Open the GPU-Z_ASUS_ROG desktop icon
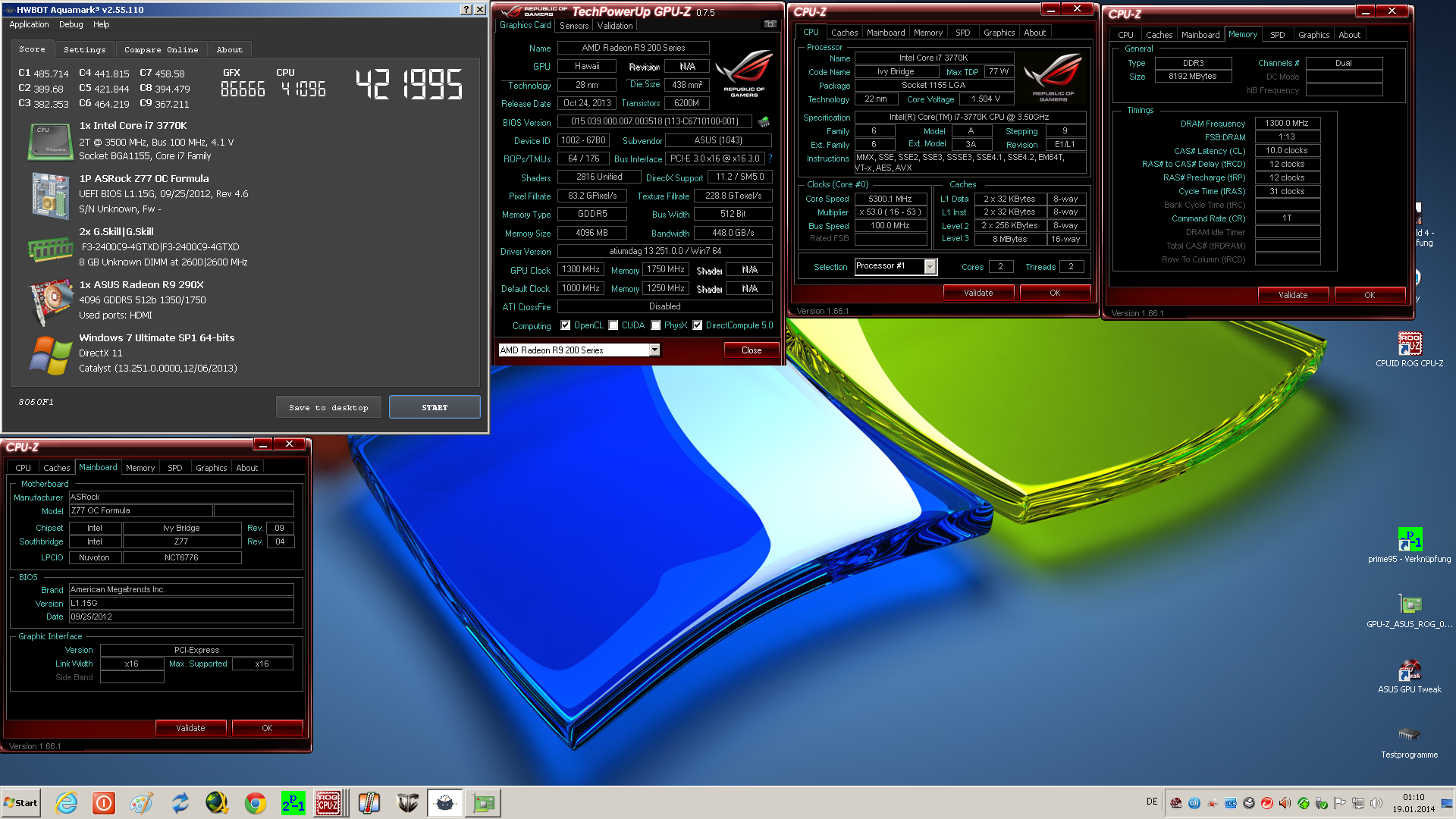The width and height of the screenshot is (1456, 819). (1409, 610)
